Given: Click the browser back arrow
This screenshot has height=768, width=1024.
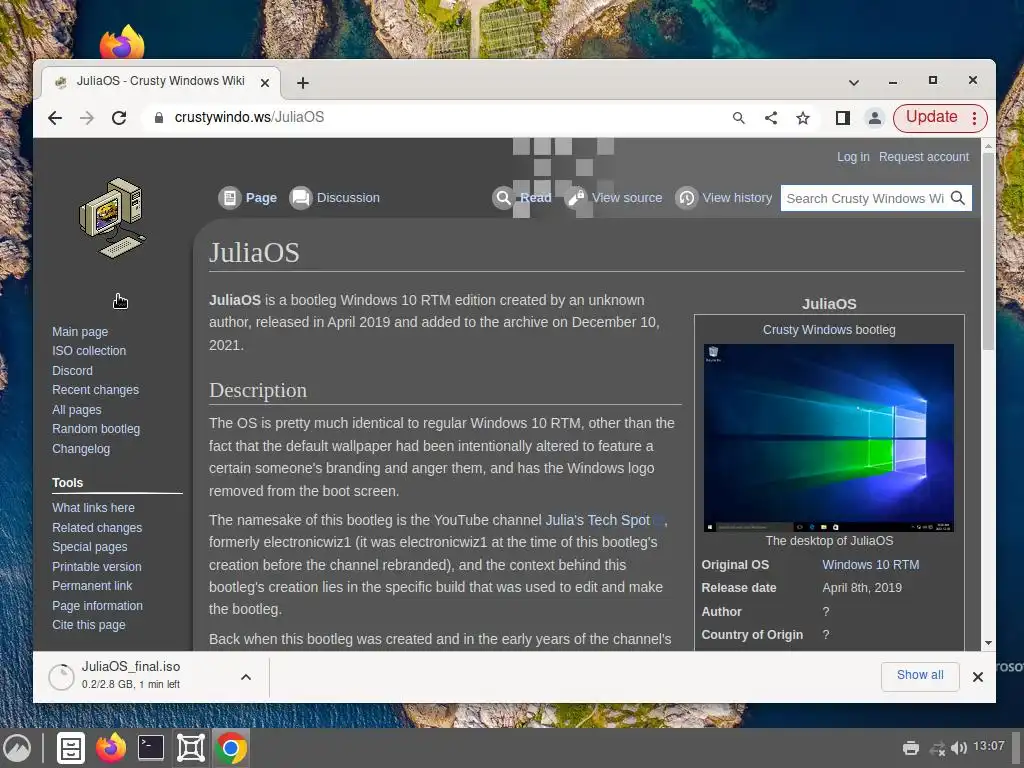Looking at the screenshot, I should tap(55, 118).
